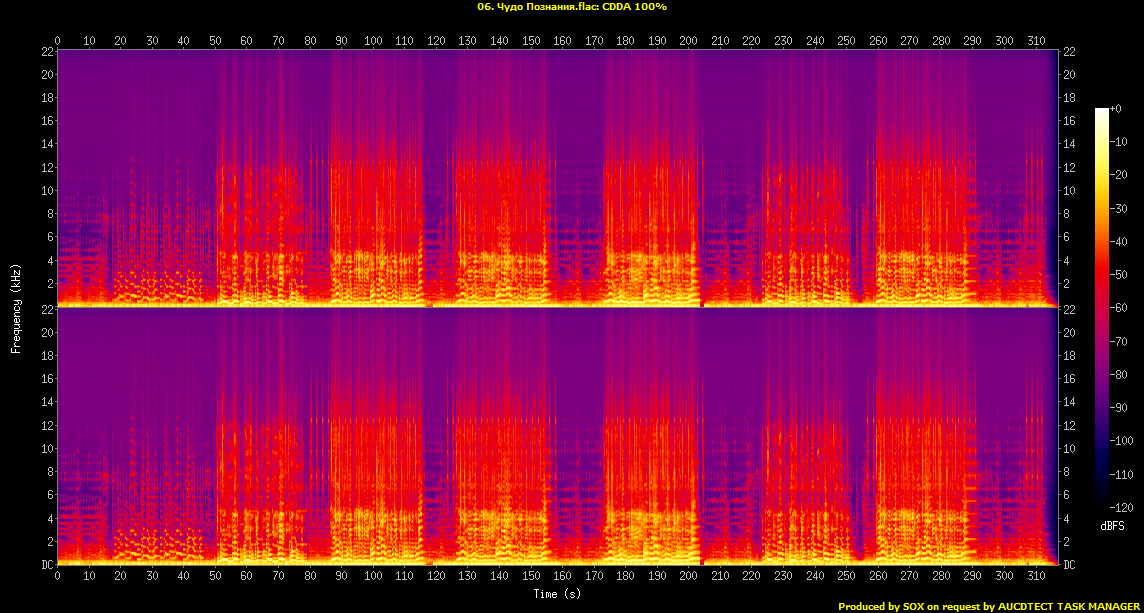
Task: Click the white top of the color scale bar
Action: 1102,111
